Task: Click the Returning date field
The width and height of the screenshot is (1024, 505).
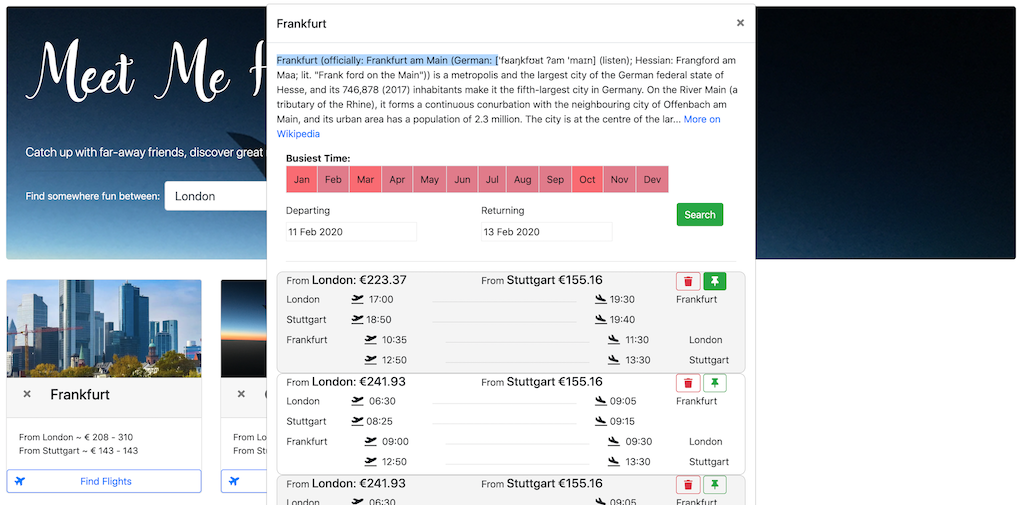Action: coord(547,232)
